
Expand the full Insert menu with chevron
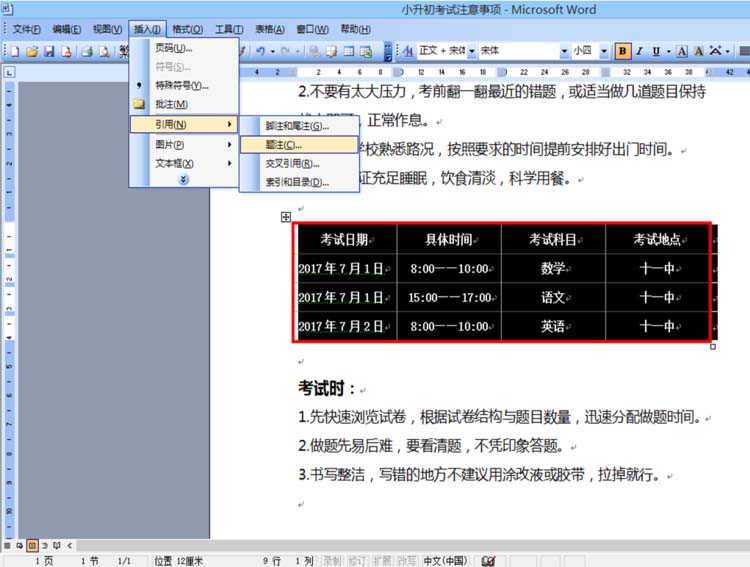click(x=183, y=179)
